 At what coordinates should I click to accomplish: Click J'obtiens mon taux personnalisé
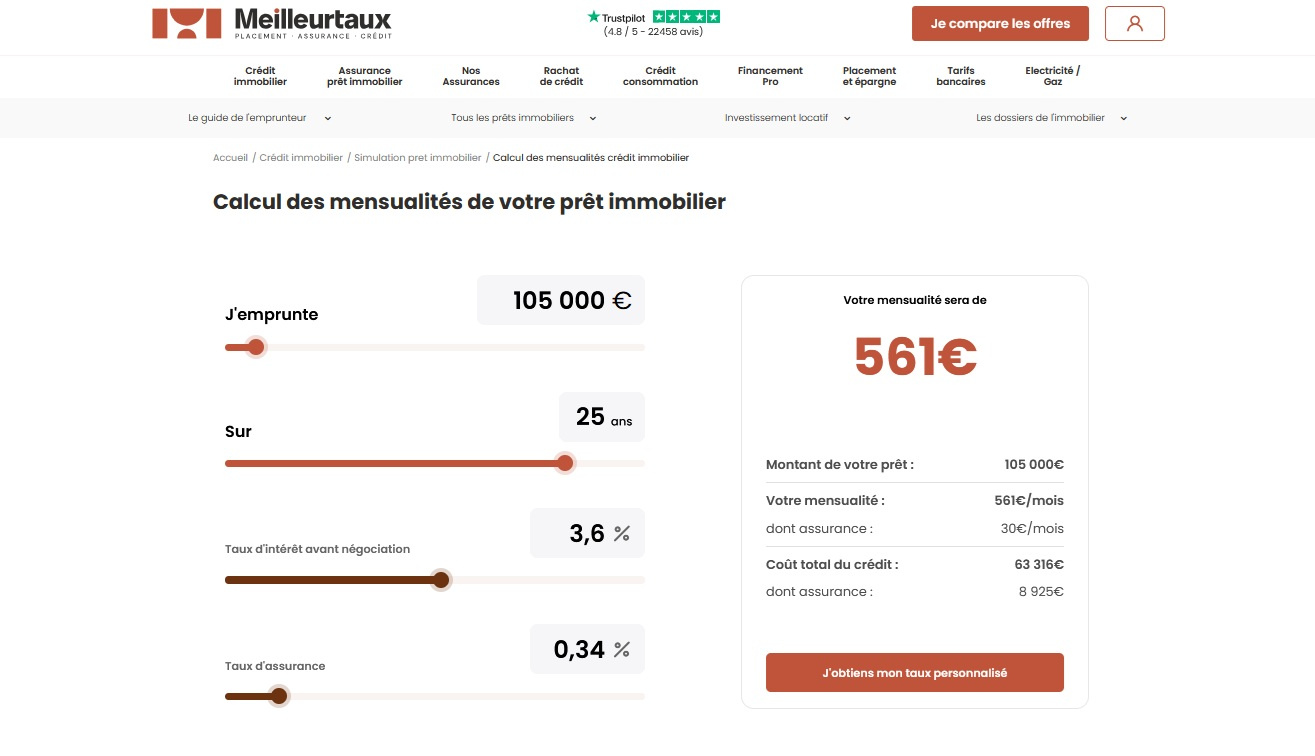[x=914, y=673]
